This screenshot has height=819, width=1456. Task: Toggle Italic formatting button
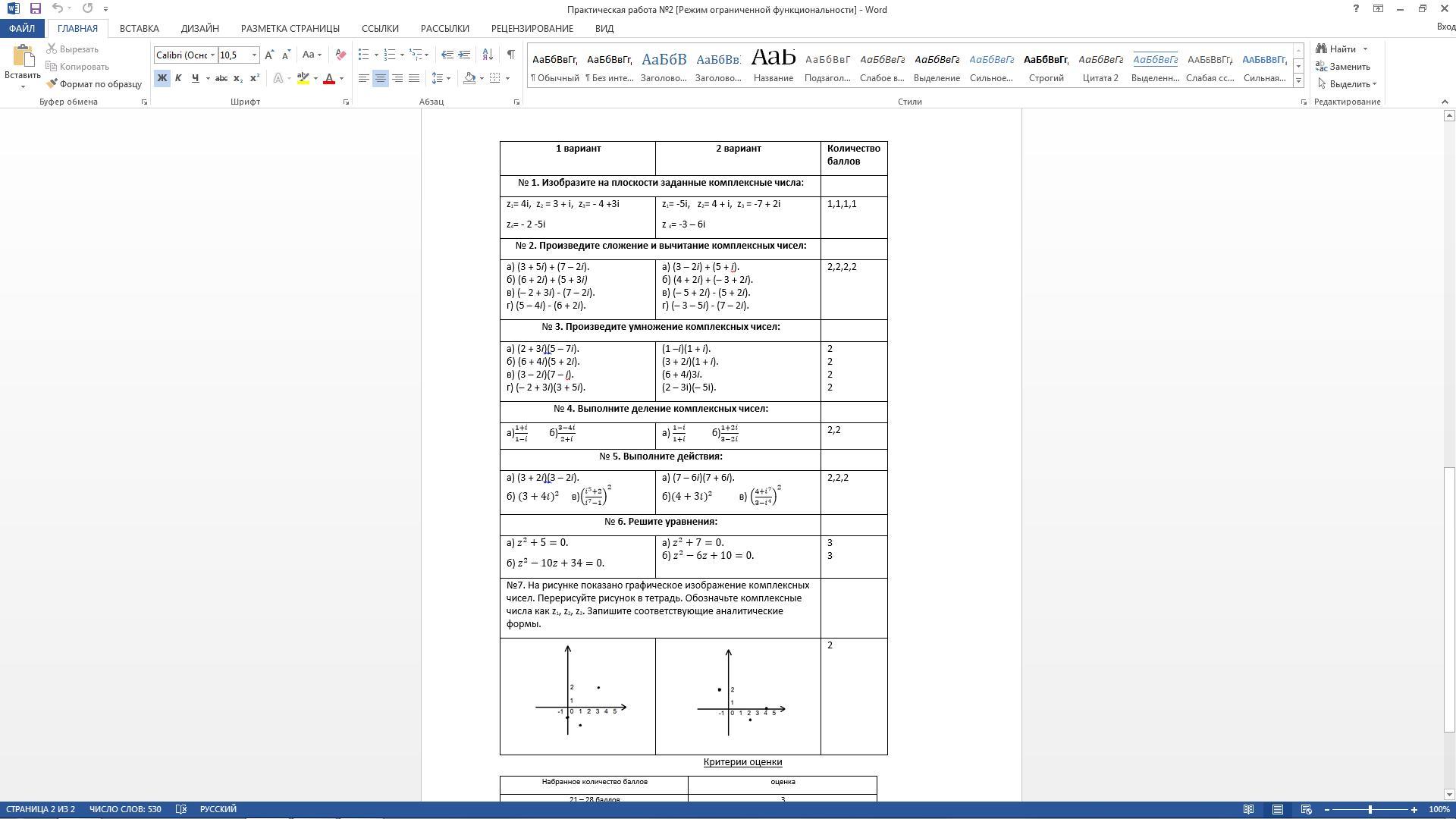pos(178,78)
